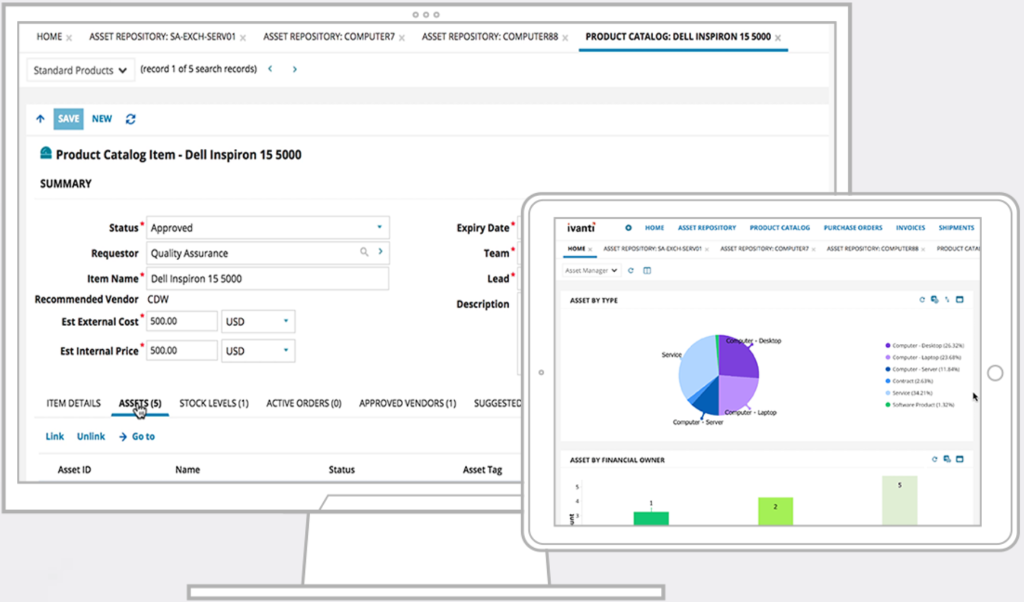
Task: Click the layout icon next to dashboard refresh
Action: tap(647, 270)
